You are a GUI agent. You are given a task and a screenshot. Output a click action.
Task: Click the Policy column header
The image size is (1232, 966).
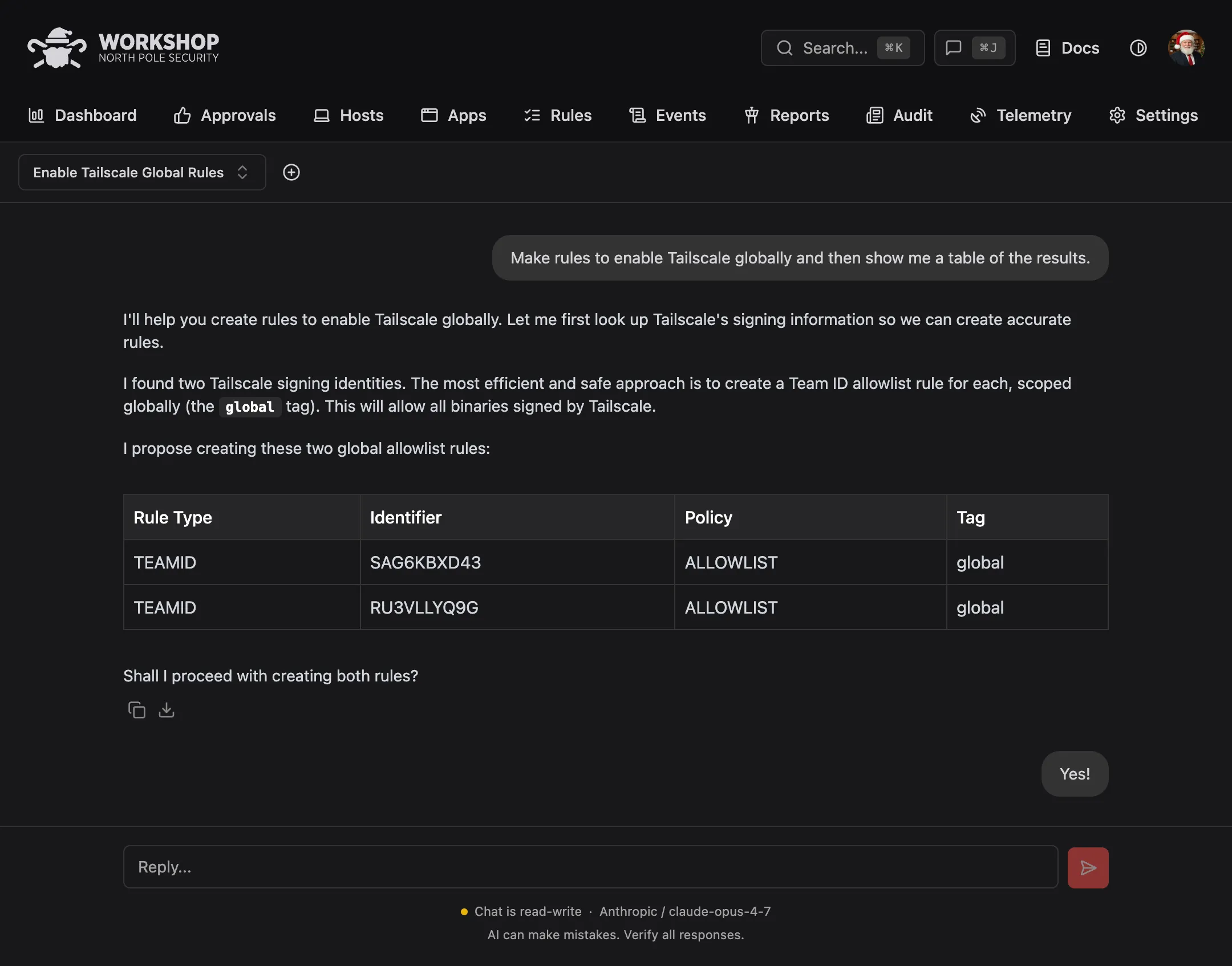(810, 517)
